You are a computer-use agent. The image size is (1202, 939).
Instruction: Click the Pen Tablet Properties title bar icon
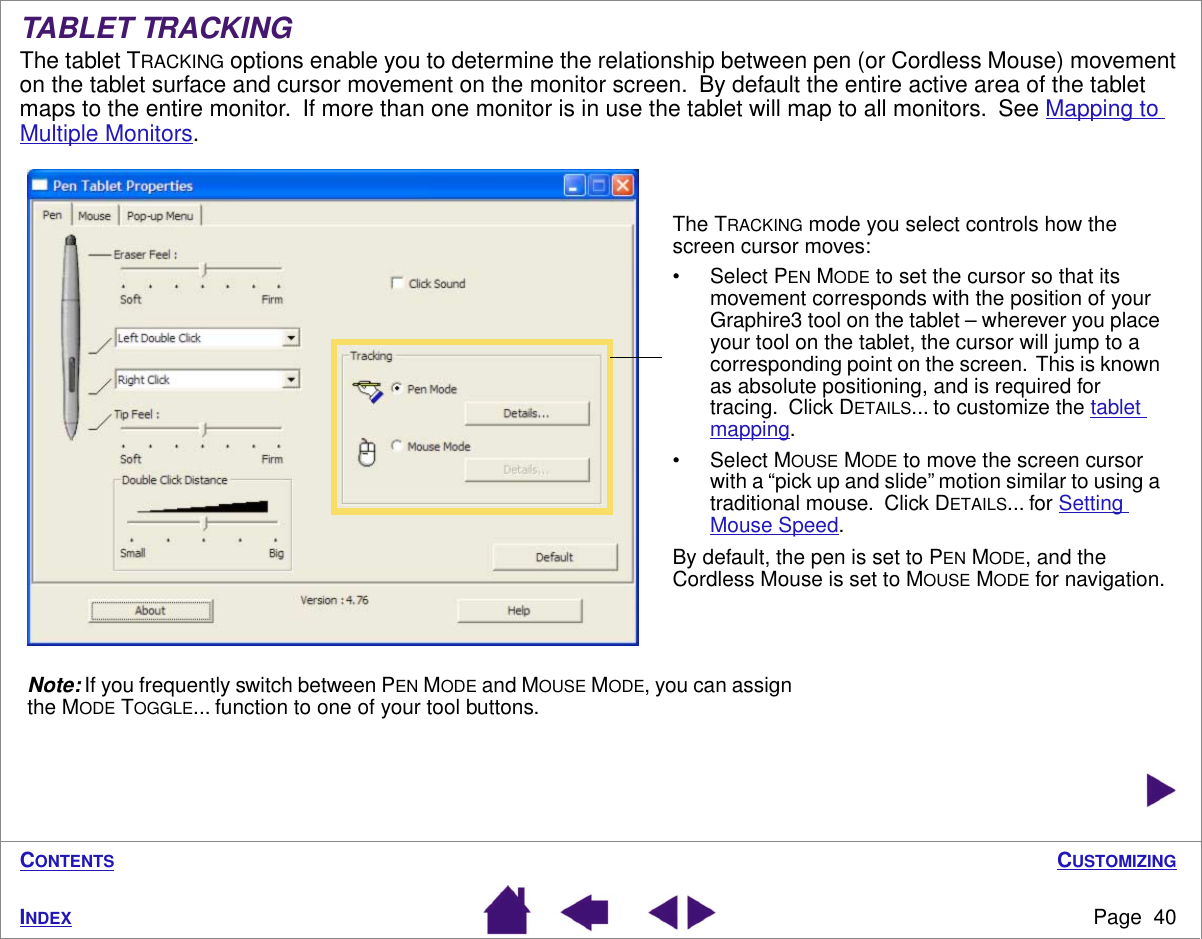pos(41,186)
